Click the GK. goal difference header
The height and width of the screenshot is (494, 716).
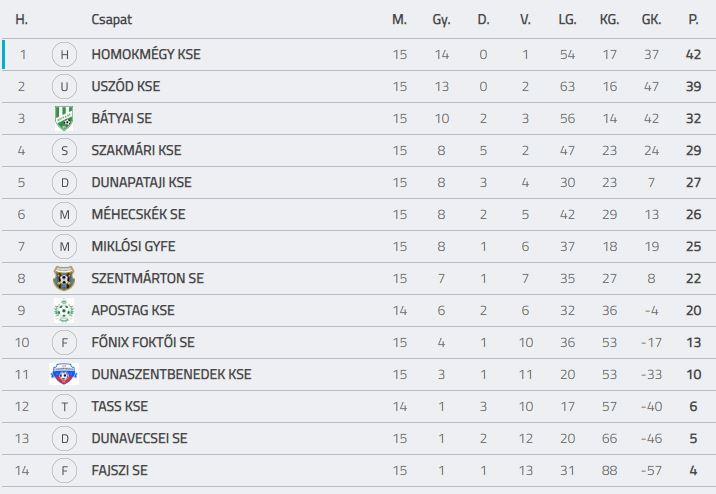pyautogui.click(x=651, y=19)
